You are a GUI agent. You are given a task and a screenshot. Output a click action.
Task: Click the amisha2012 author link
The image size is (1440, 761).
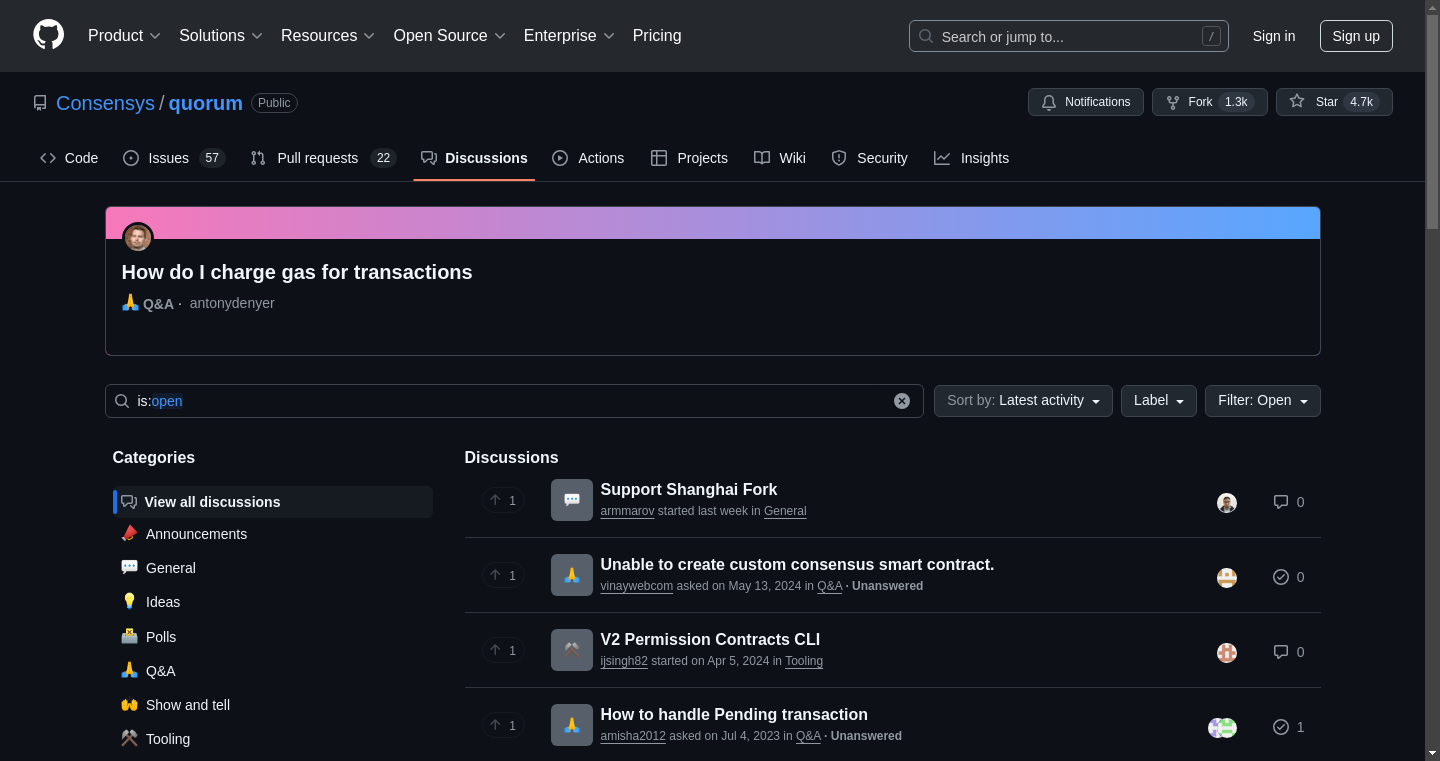[633, 736]
